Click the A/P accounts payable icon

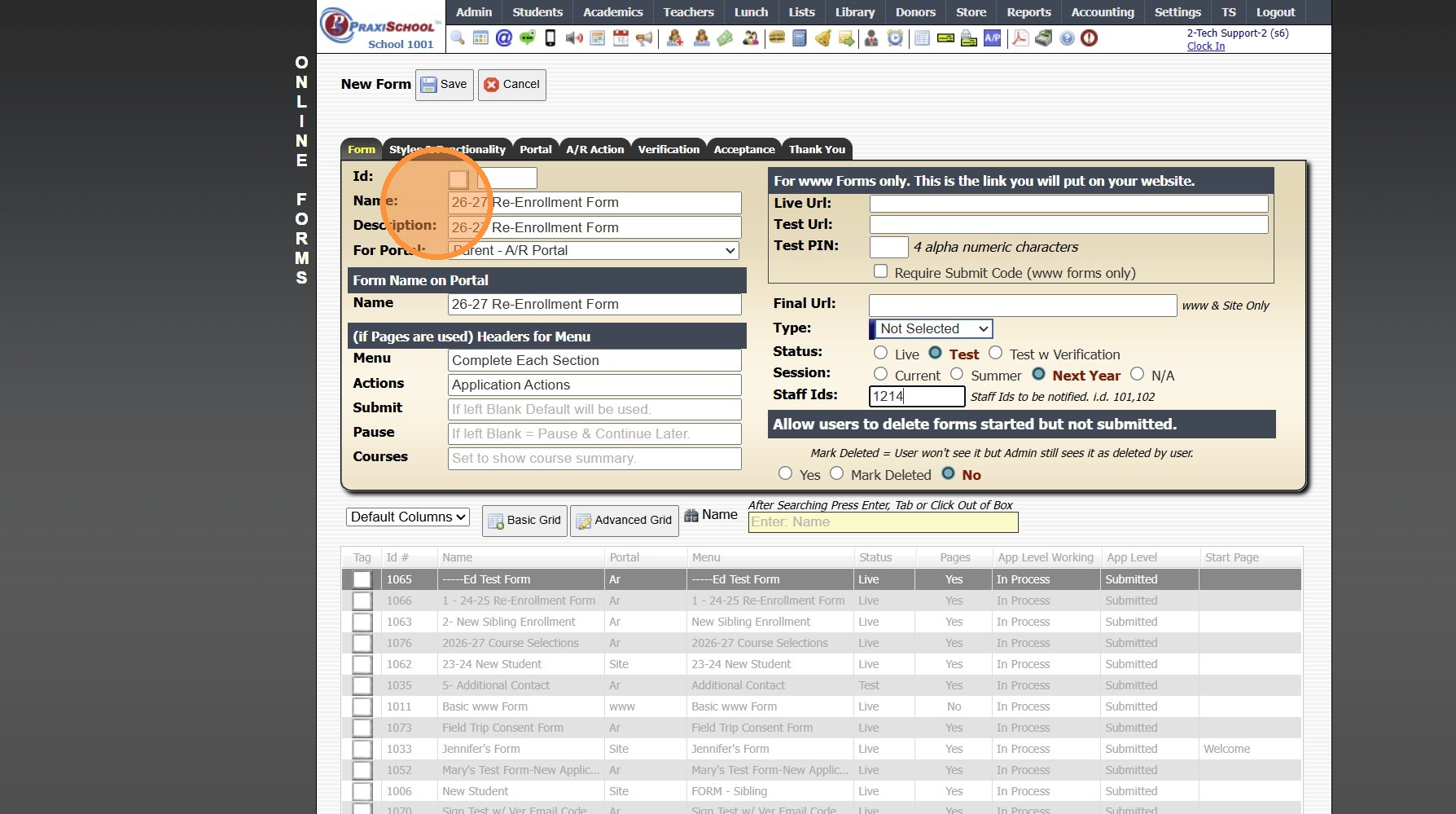pyautogui.click(x=993, y=38)
